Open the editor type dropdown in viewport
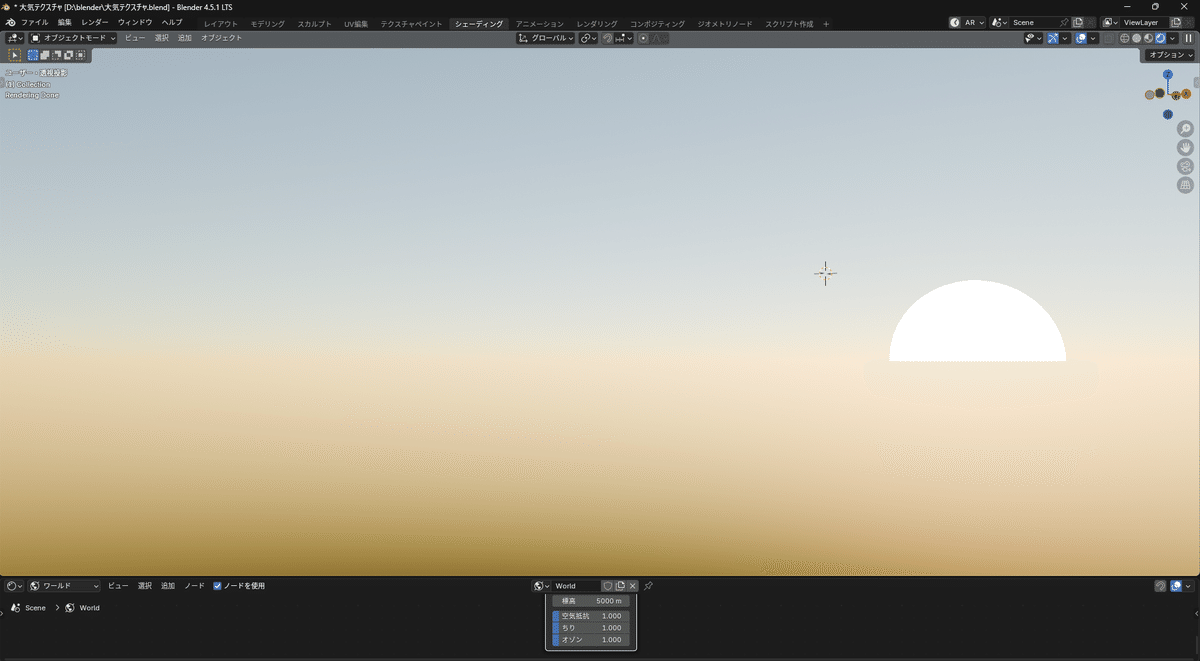The height and width of the screenshot is (661, 1200). (x=15, y=38)
